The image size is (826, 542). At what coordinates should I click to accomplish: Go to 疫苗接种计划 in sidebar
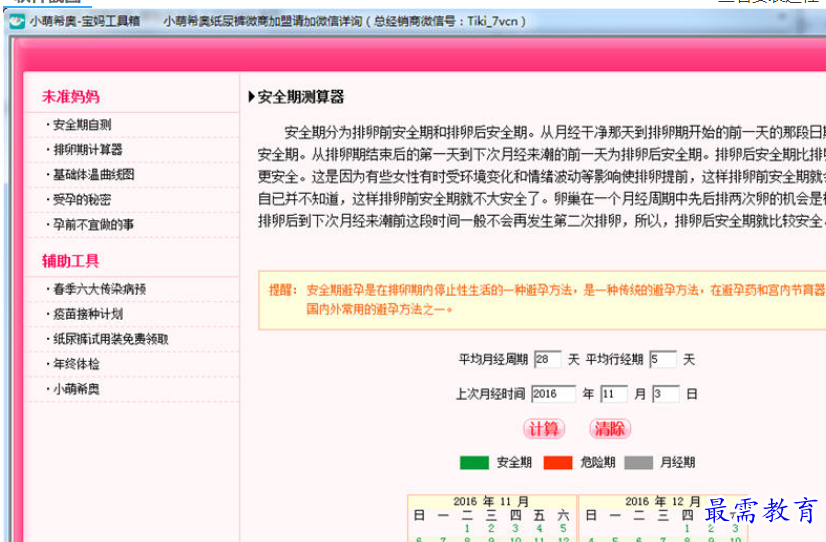[x=88, y=314]
